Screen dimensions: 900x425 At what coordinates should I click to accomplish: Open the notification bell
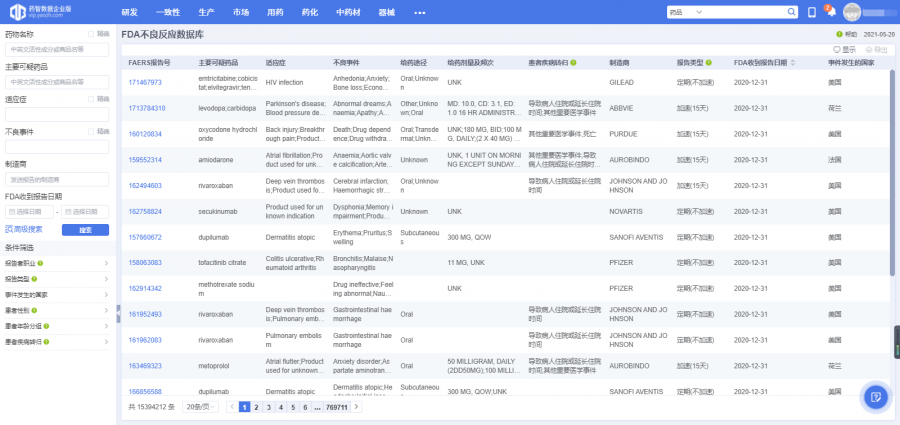[x=830, y=12]
